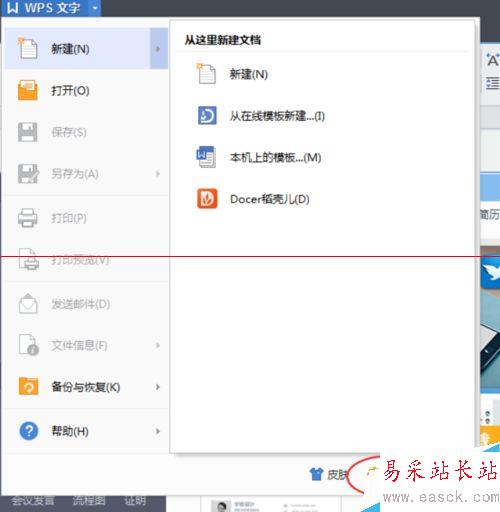
Task: Click the file info icon beside 文件信息(F)
Action: point(28,345)
